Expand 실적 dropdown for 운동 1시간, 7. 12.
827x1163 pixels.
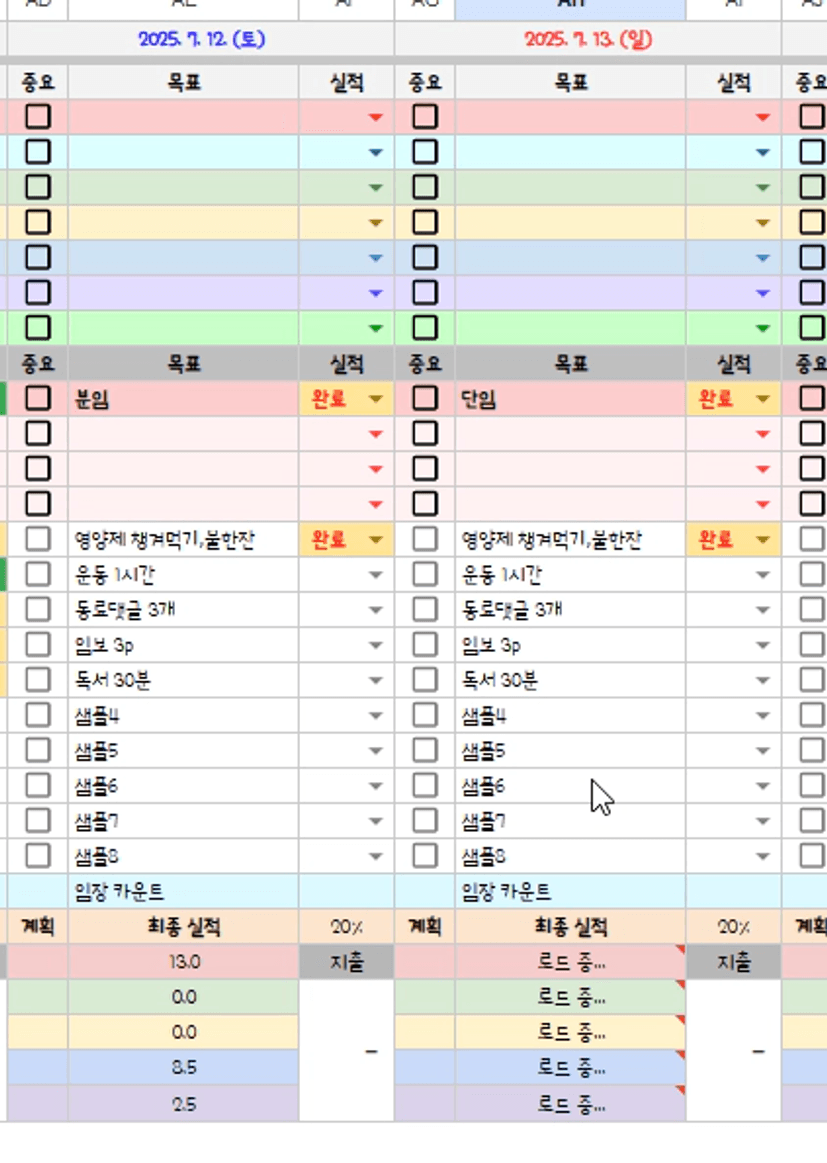pos(375,575)
